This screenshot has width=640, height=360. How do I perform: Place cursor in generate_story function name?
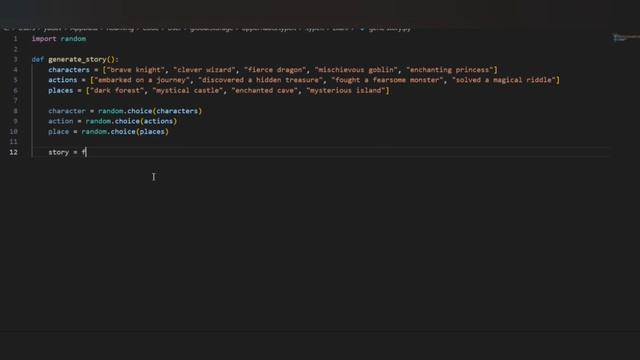pyautogui.click(x=77, y=60)
